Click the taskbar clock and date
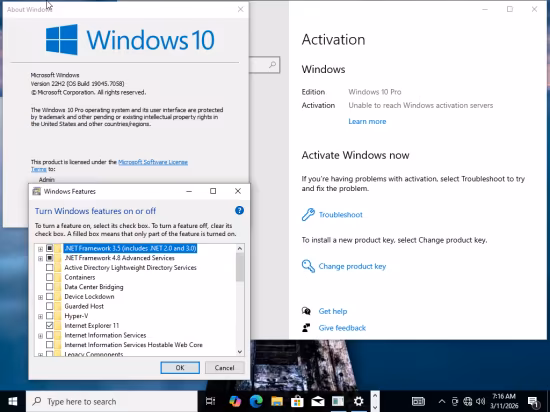The width and height of the screenshot is (550, 412). point(504,401)
